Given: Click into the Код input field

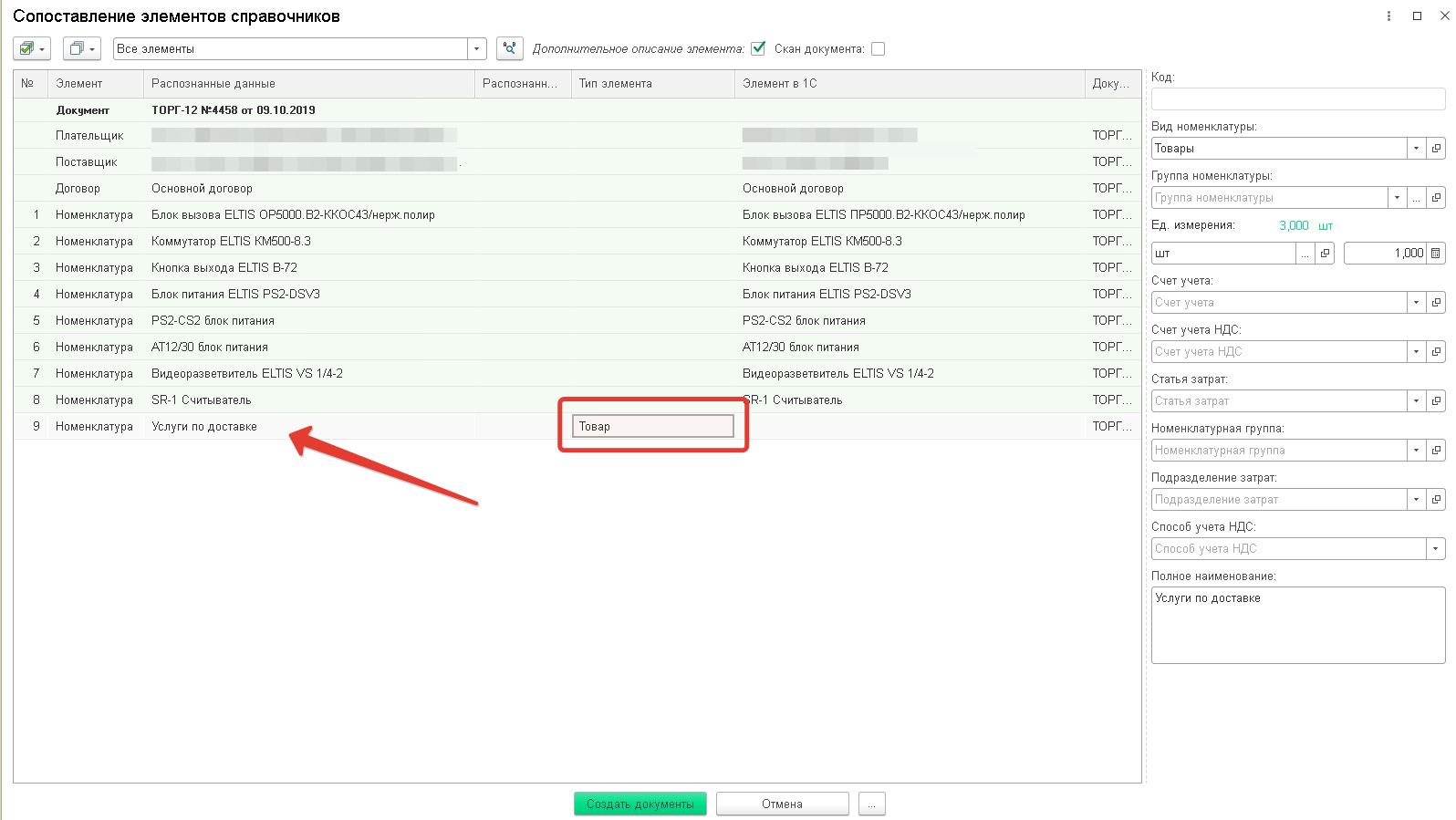Looking at the screenshot, I should tap(1298, 99).
